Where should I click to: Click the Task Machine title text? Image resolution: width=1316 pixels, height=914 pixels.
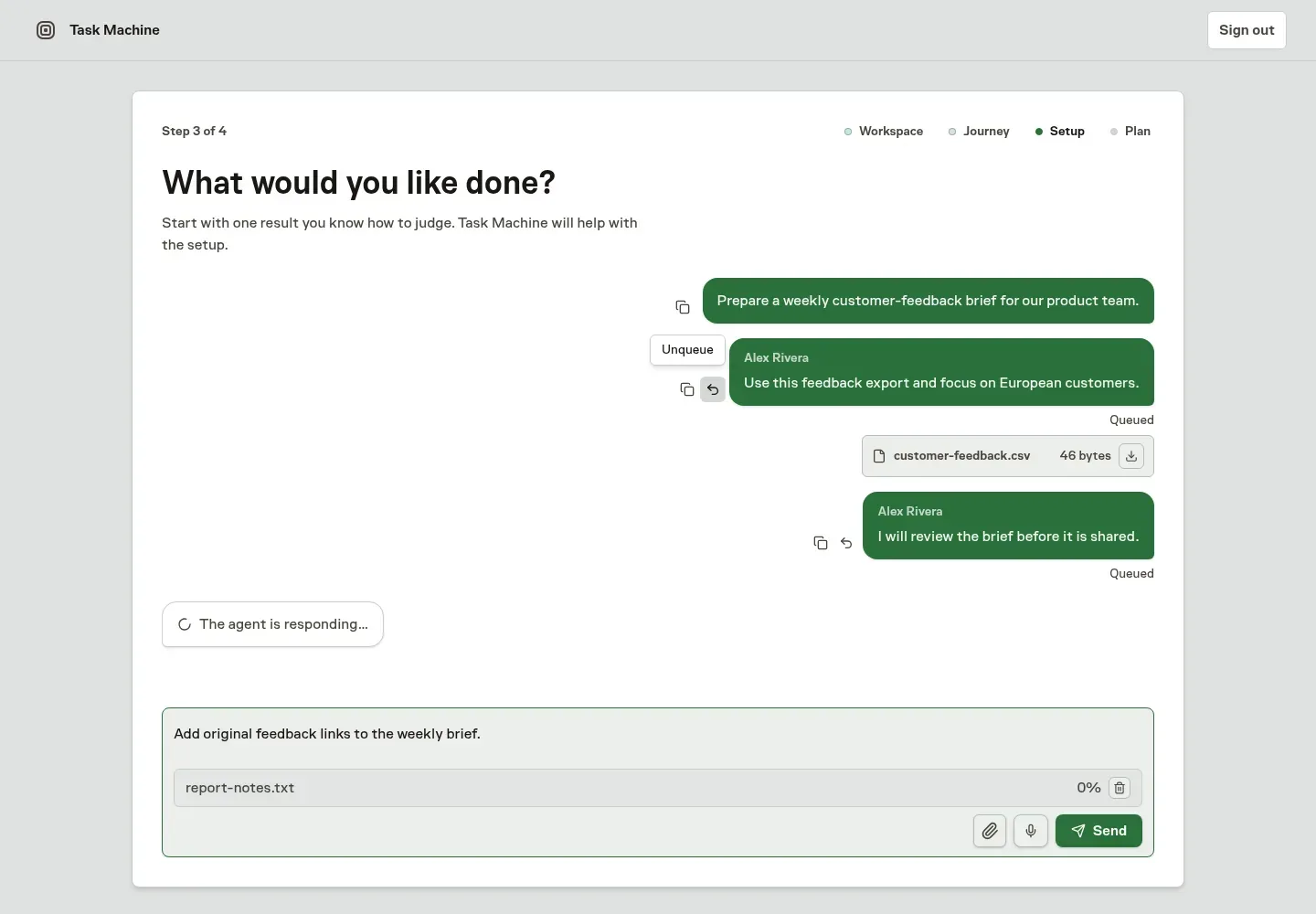(114, 30)
